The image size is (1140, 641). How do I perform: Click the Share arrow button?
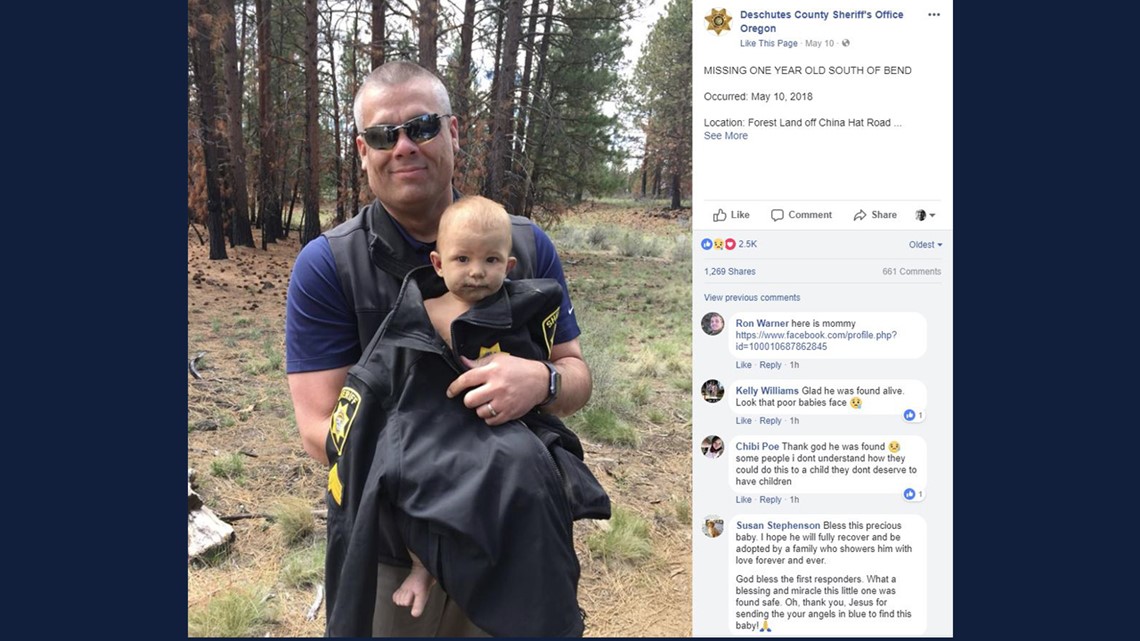click(875, 215)
